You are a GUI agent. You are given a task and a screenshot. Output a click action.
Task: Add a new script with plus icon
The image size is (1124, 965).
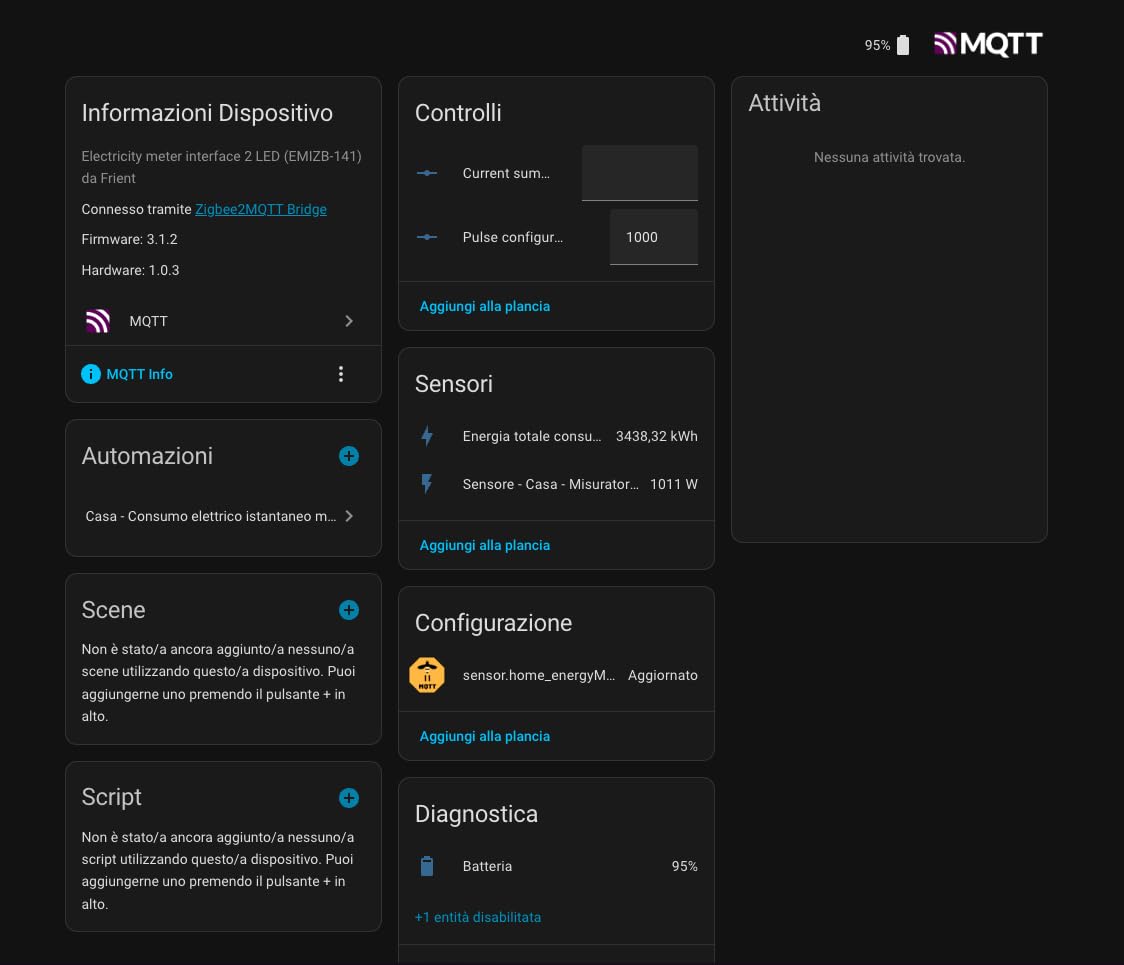pos(348,798)
